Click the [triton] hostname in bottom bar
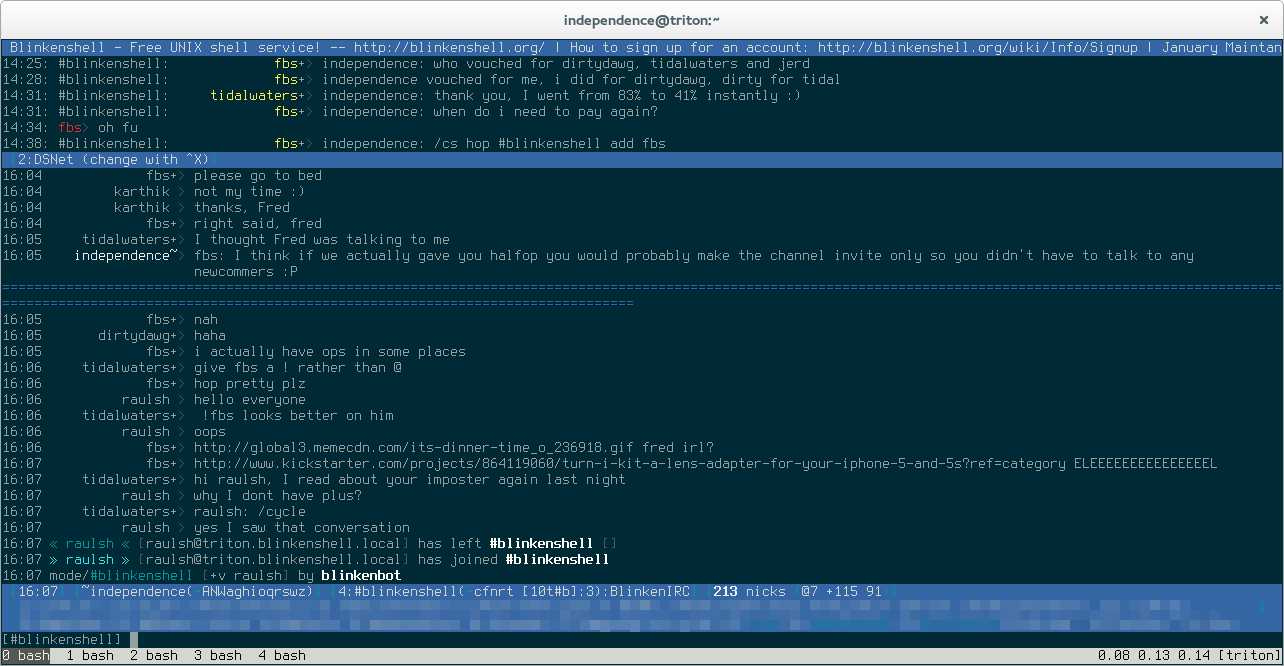Screen dimensions: 1284x666 (x=1249, y=656)
